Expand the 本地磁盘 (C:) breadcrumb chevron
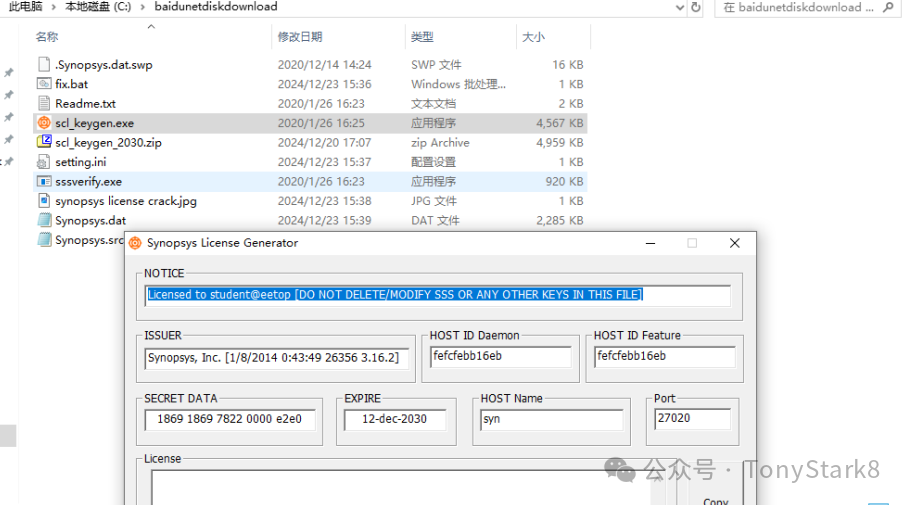 pyautogui.click(x=142, y=7)
